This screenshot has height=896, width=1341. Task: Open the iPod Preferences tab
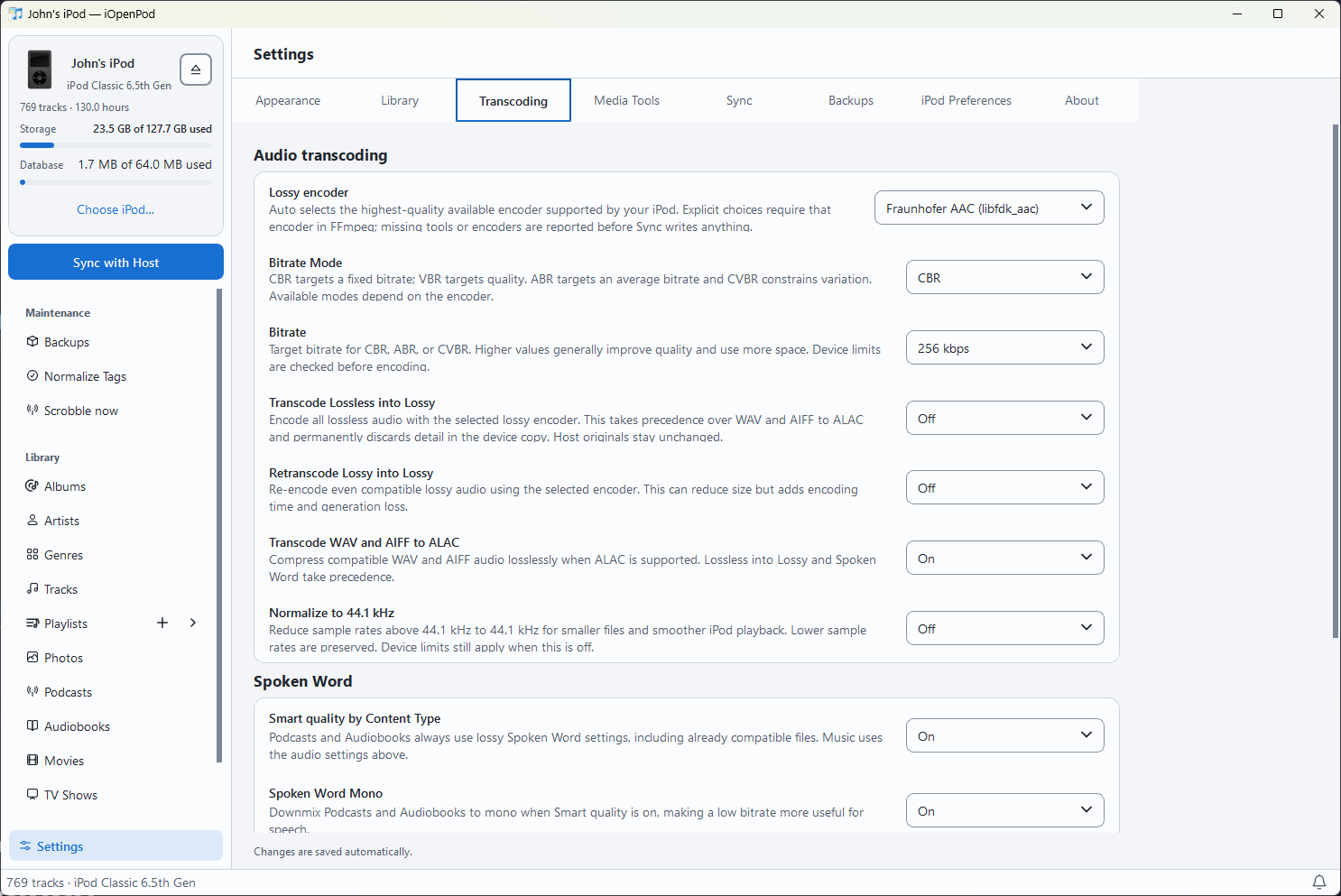tap(966, 100)
